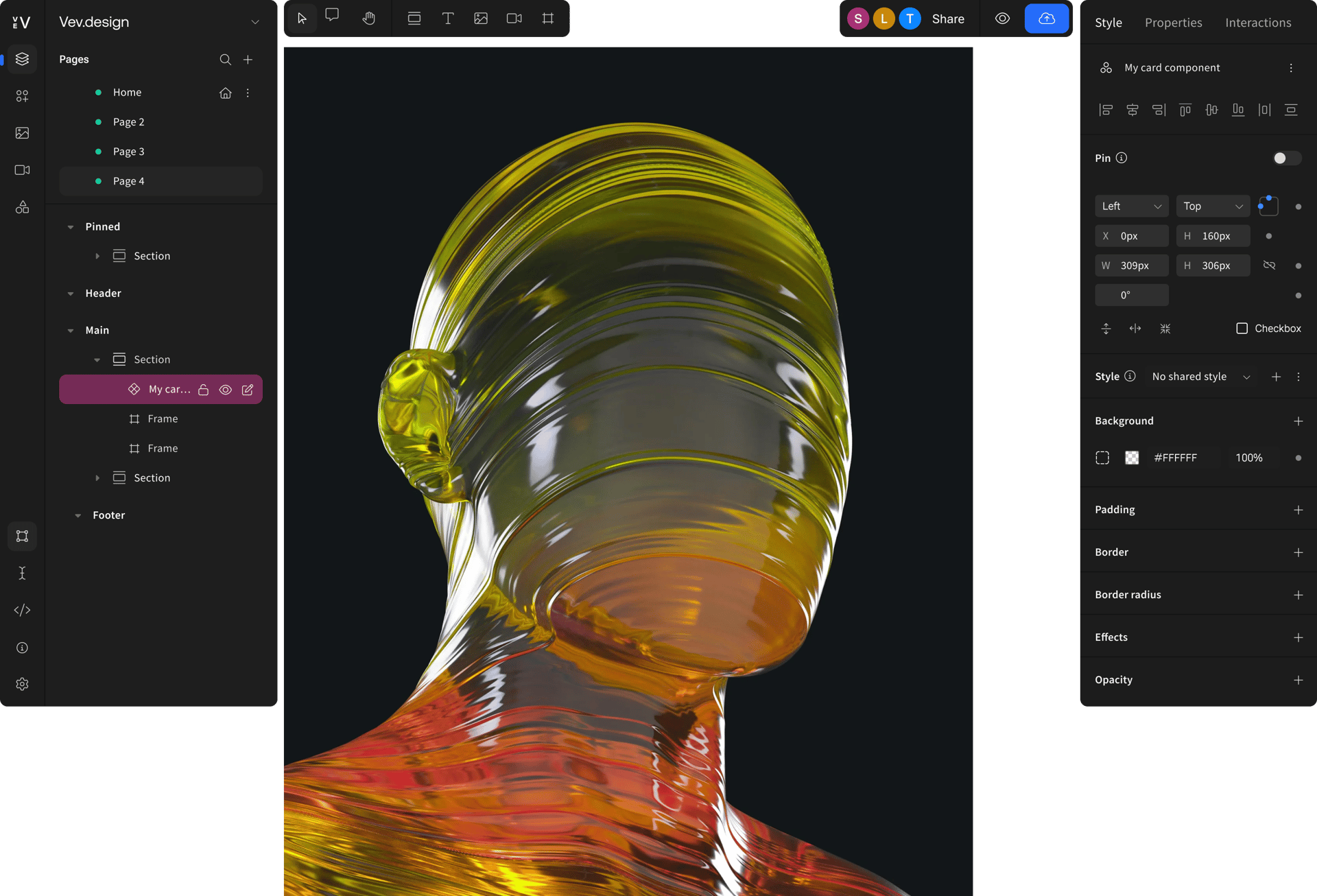Switch to the Interactions tab
This screenshot has width=1317, height=896.
pyautogui.click(x=1258, y=23)
